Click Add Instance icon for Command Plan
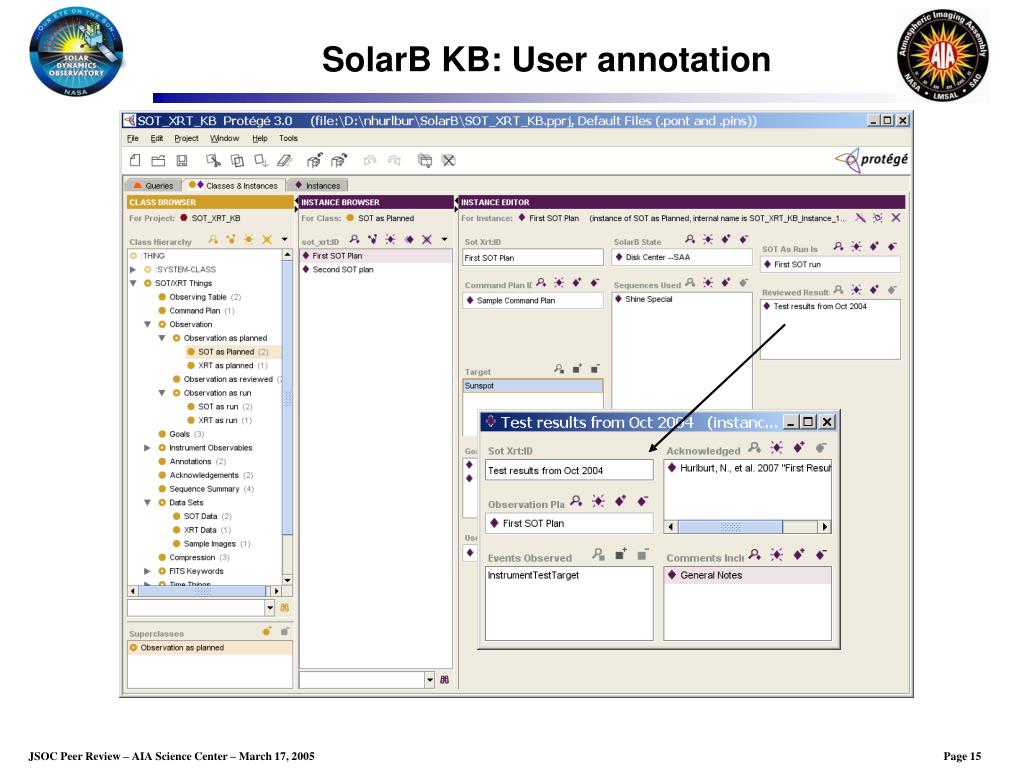Image resolution: width=1024 pixels, height=768 pixels. point(577,283)
